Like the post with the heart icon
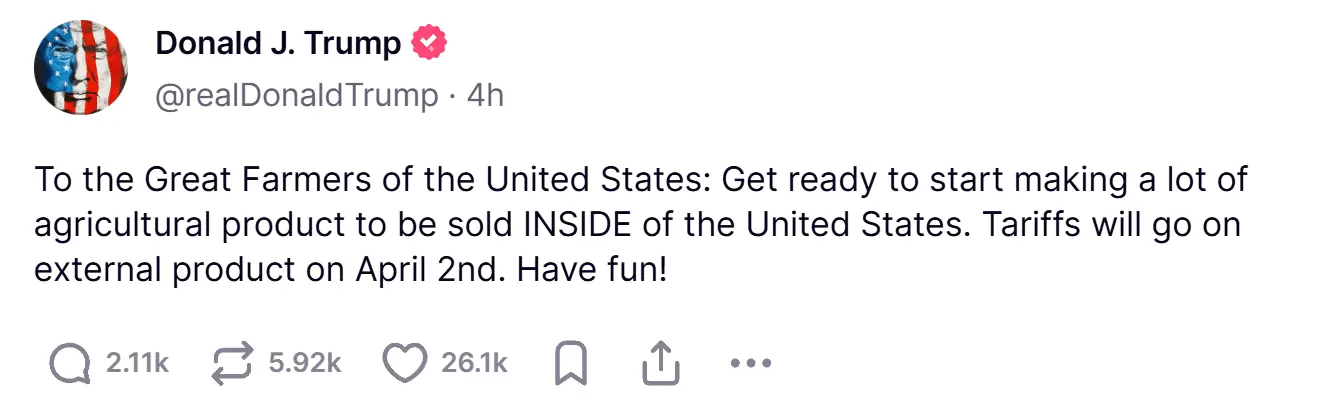 (x=405, y=364)
